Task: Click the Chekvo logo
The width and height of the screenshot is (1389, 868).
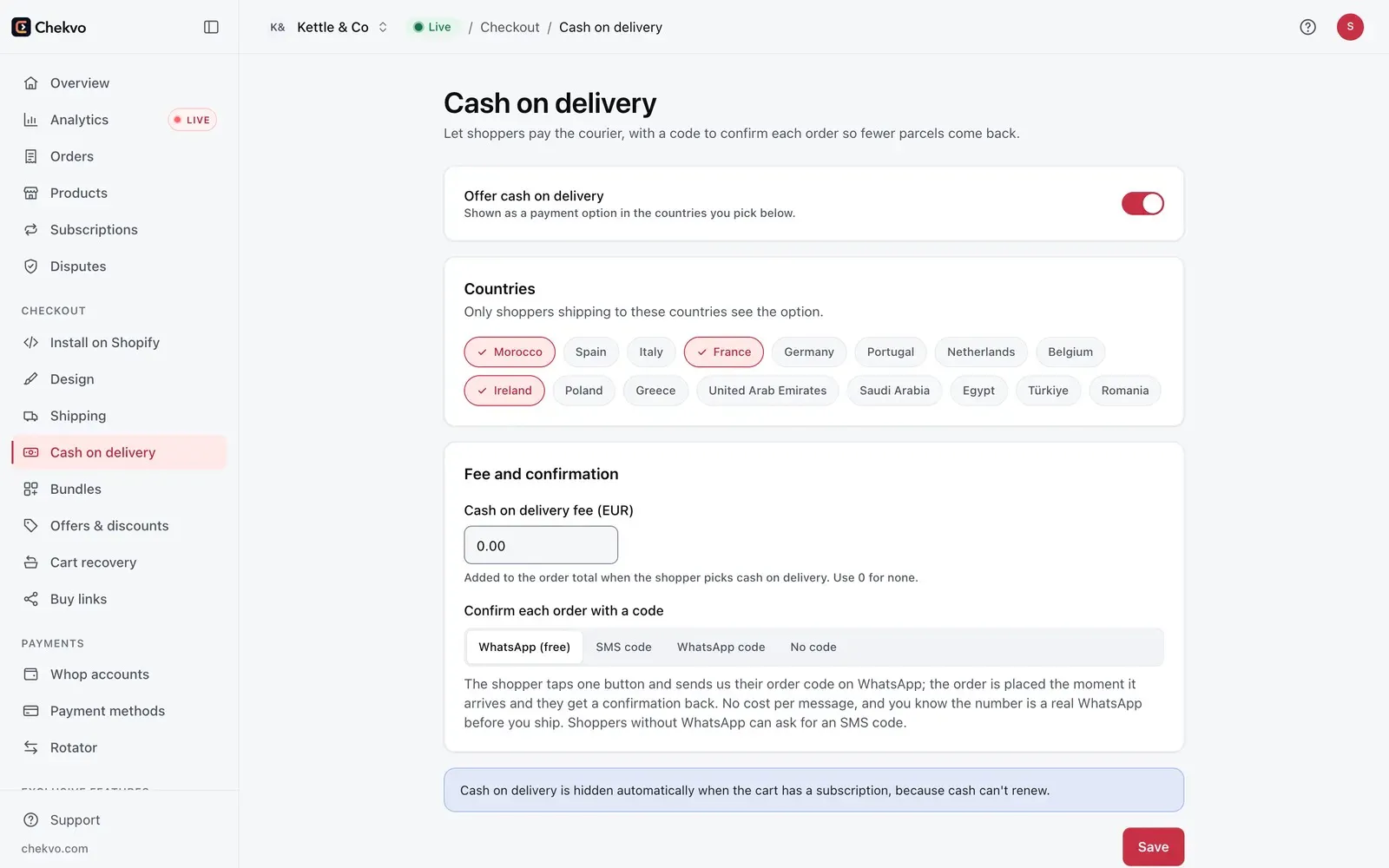Action: pos(49,27)
